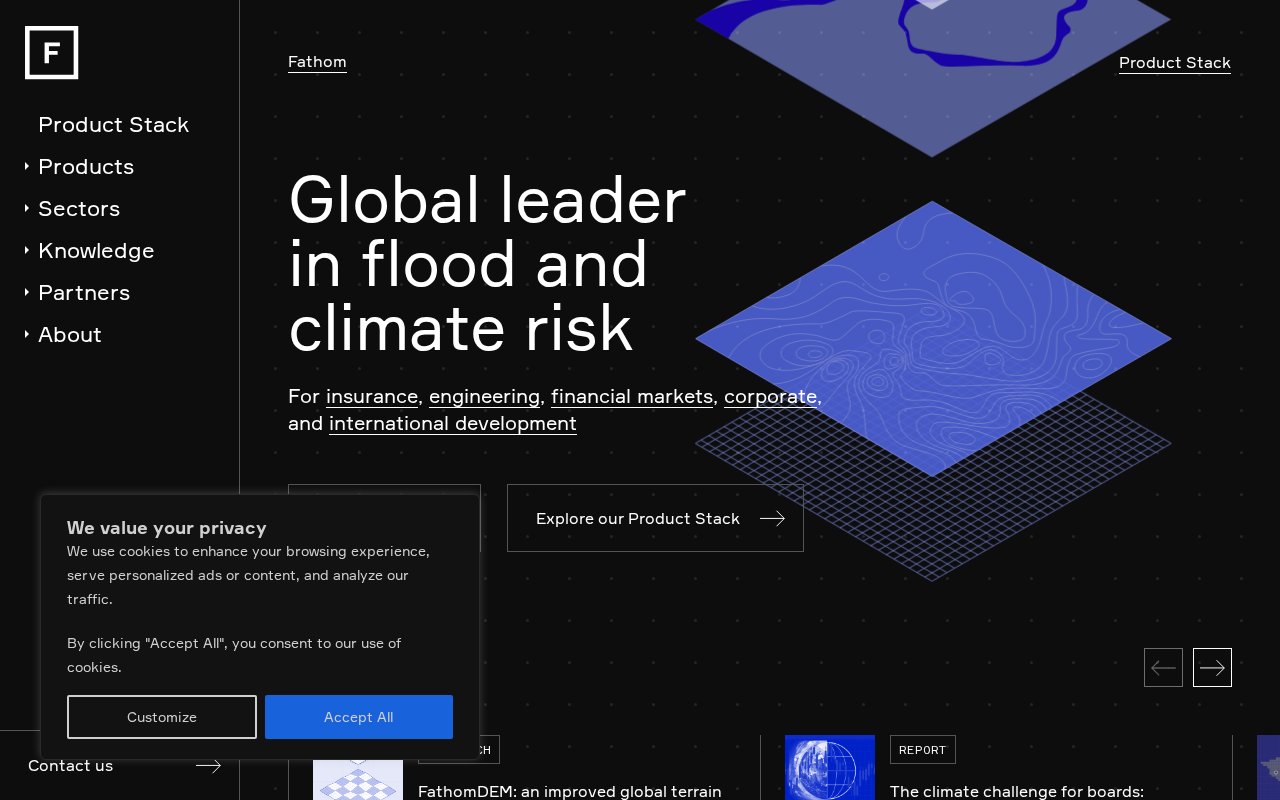This screenshot has height=800, width=1280.
Task: Click Customize cookie settings button
Action: [x=162, y=717]
